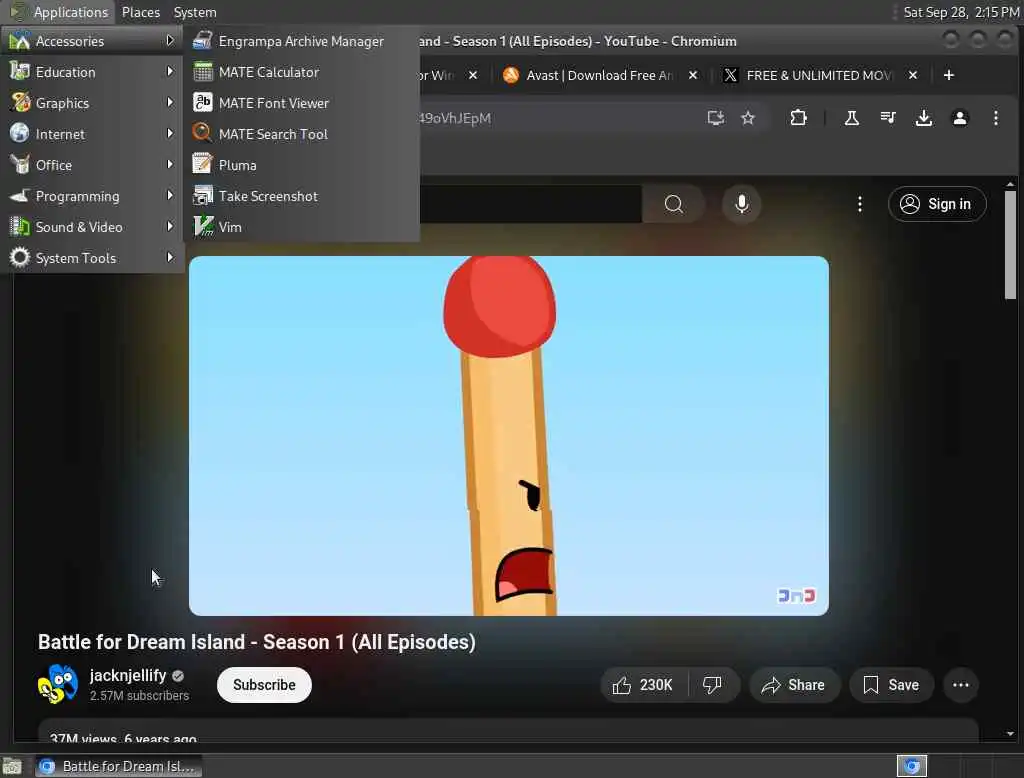Launch MATE Calculator

[x=301, y=72]
